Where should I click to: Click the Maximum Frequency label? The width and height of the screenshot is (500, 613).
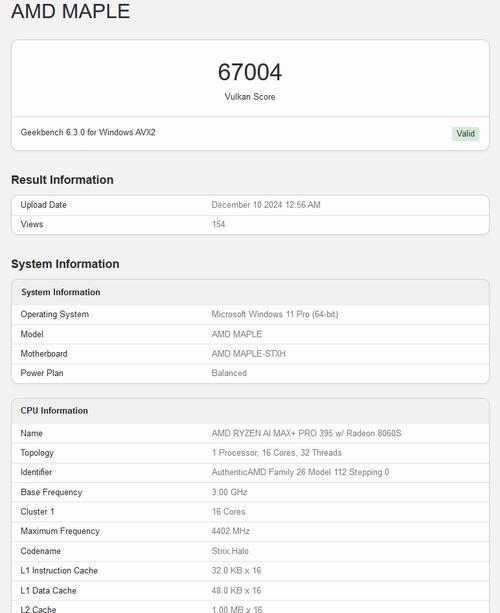60,531
